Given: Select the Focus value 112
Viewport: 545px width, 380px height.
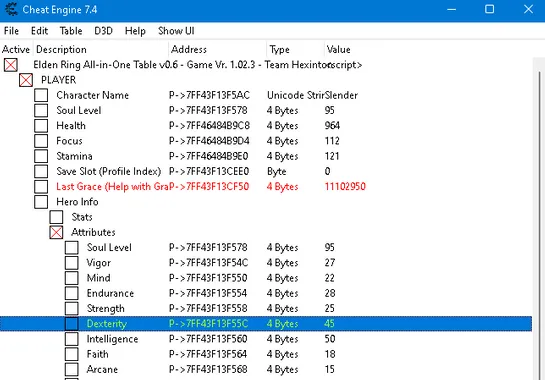Looking at the screenshot, I should click(x=332, y=141).
